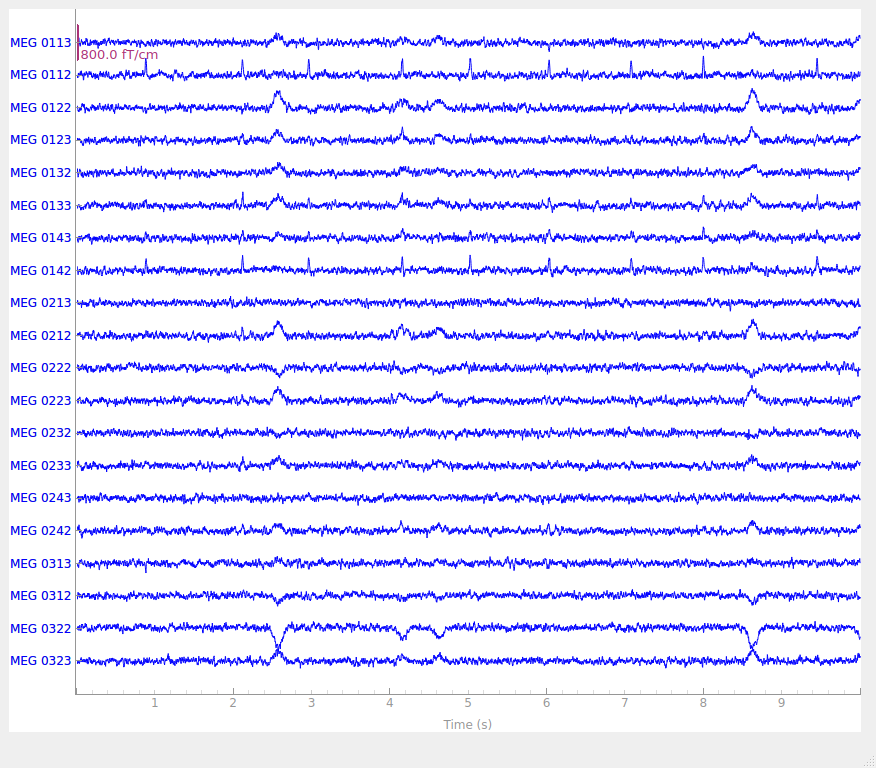This screenshot has height=768, width=876.
Task: Click the time axis tick labeled 7
Action: [625, 703]
